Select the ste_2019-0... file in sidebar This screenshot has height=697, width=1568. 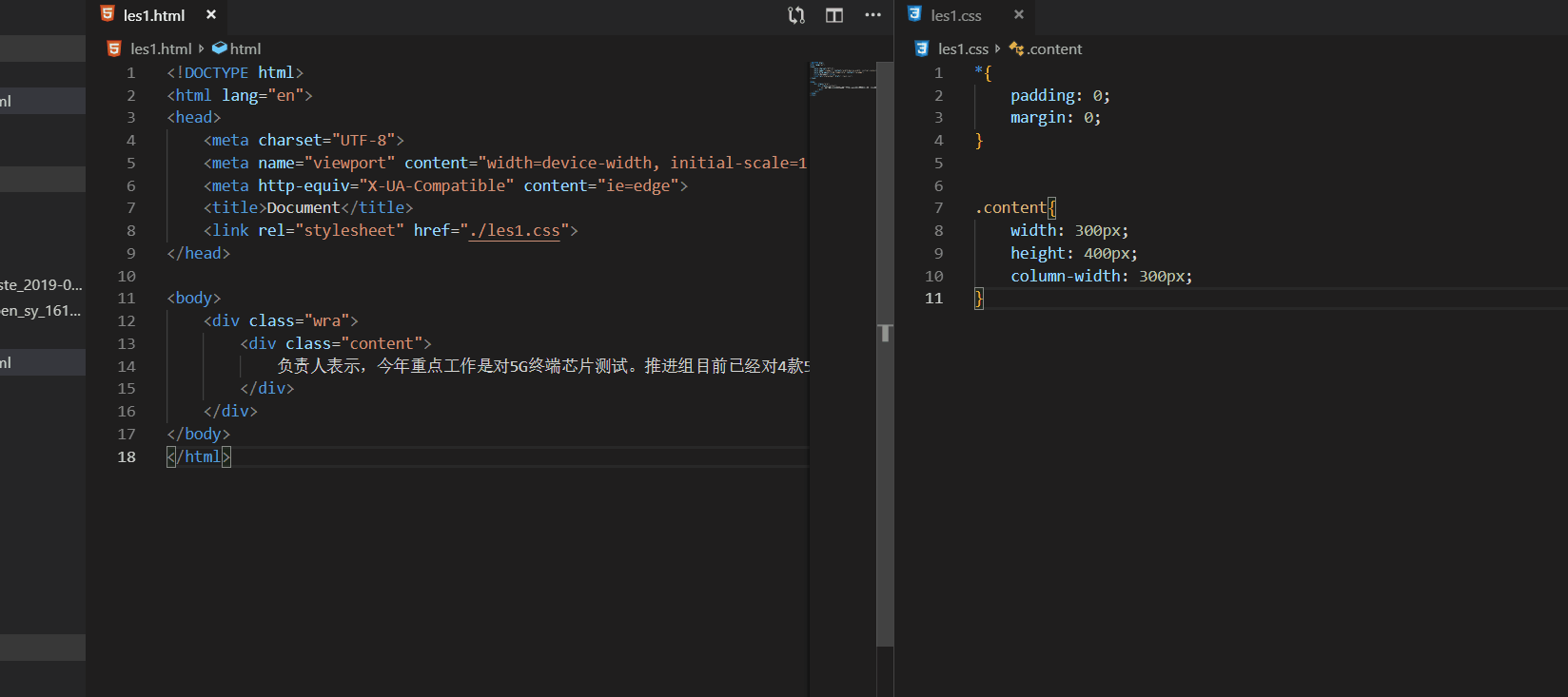tap(41, 284)
